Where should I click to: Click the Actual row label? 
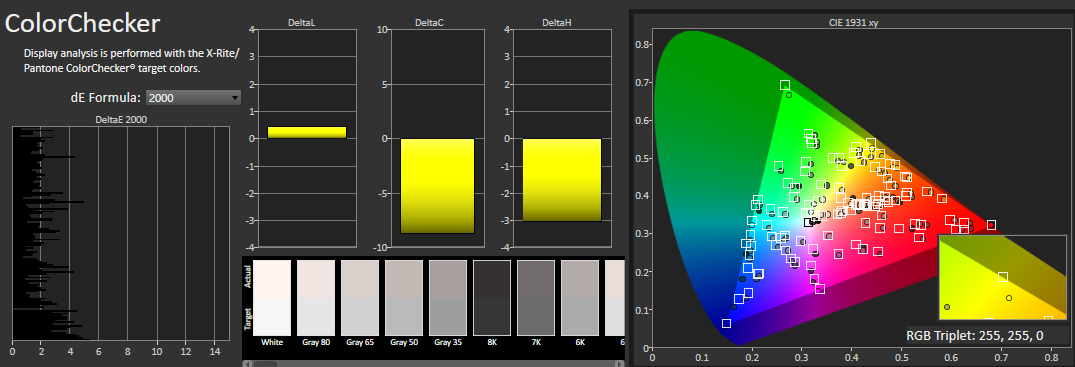click(247, 276)
